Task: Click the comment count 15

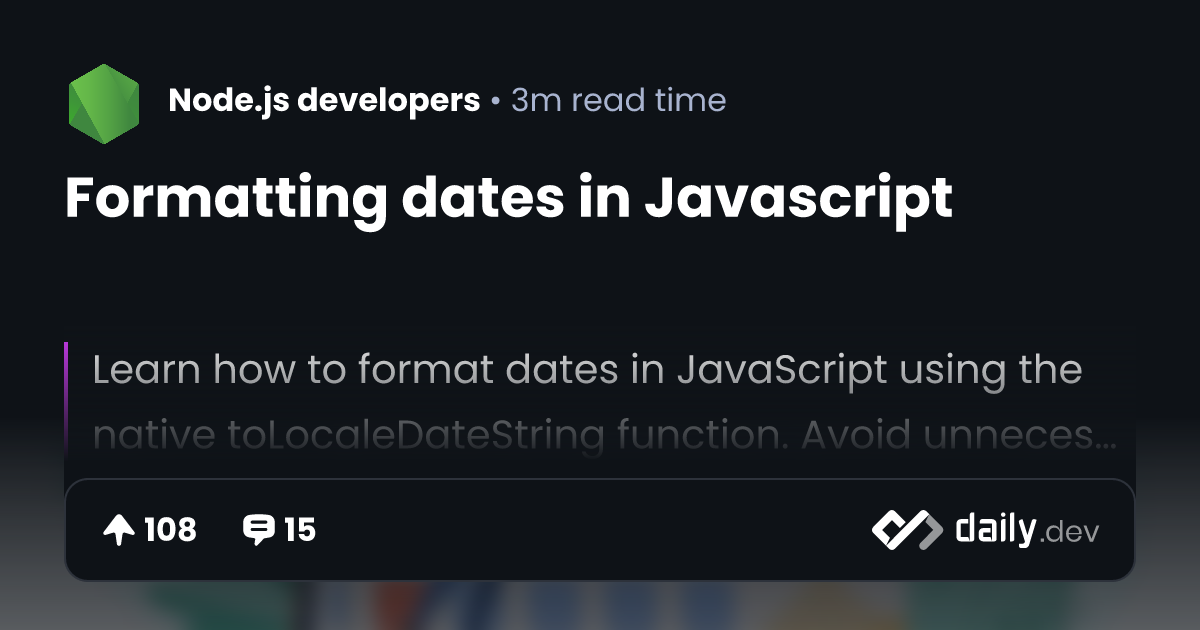Action: [x=300, y=530]
